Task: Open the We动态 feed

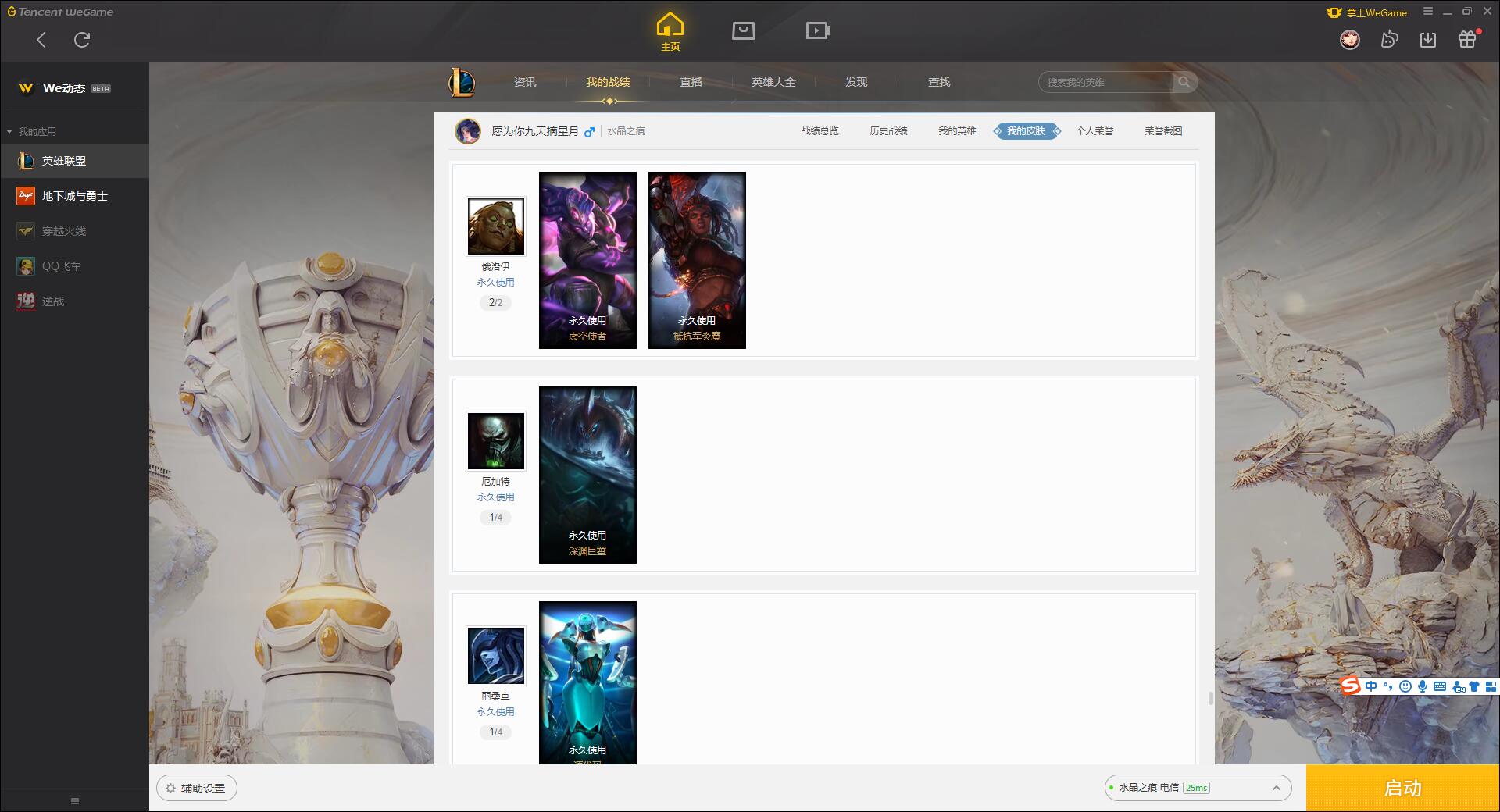Action: click(x=74, y=88)
